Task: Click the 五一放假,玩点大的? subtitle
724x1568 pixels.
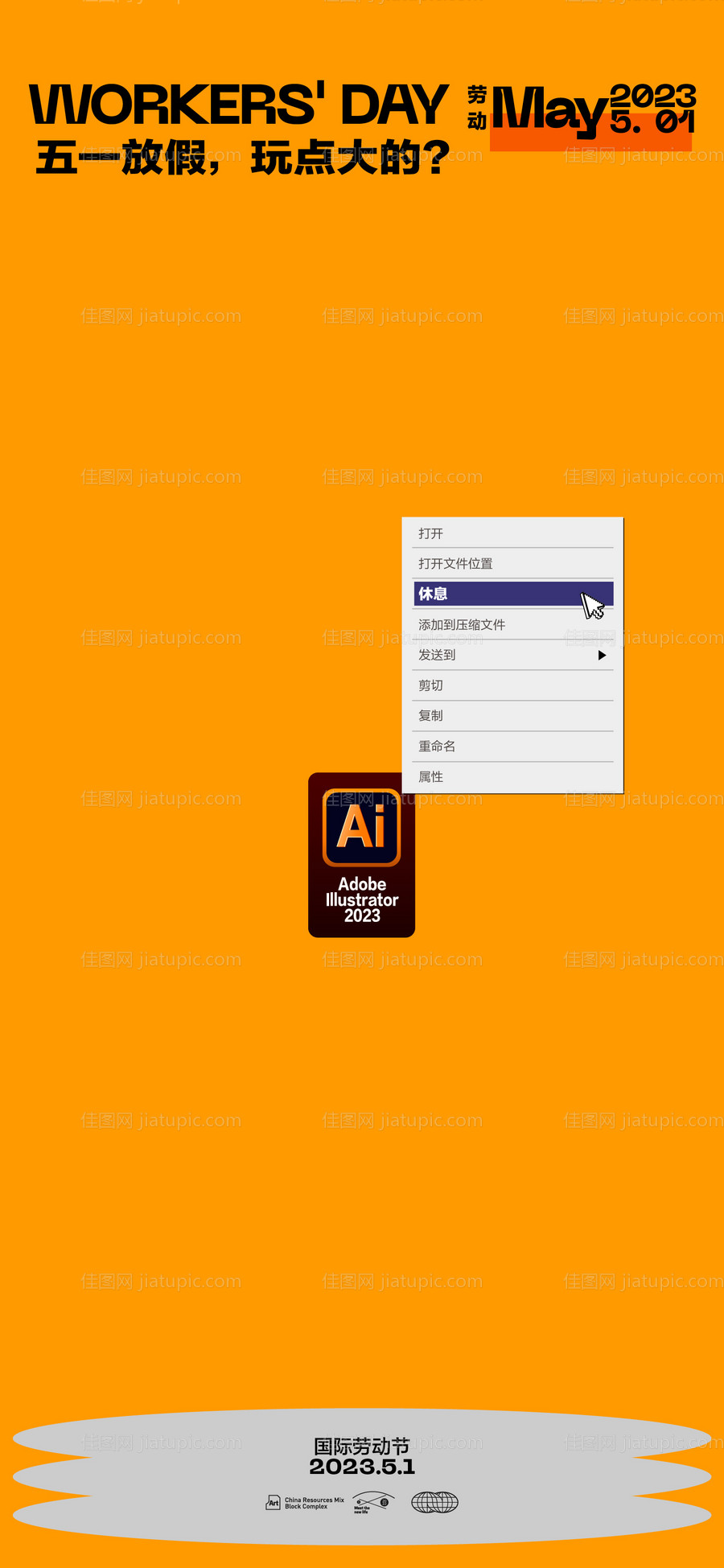Action: [241, 158]
